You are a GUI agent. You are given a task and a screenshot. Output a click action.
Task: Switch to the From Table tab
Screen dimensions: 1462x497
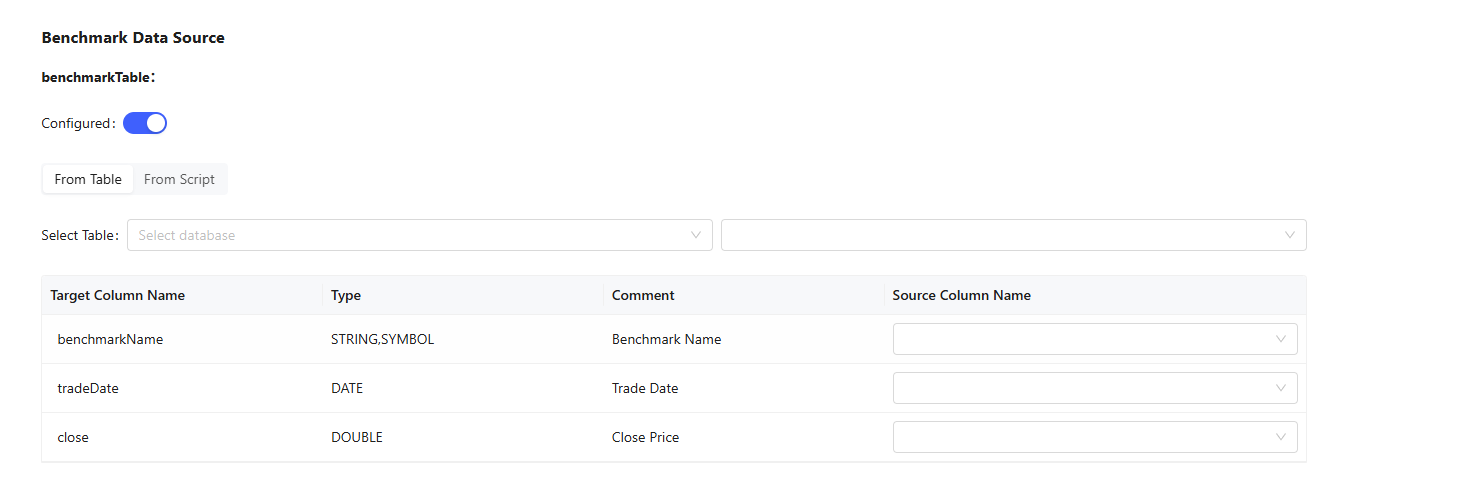click(x=88, y=179)
